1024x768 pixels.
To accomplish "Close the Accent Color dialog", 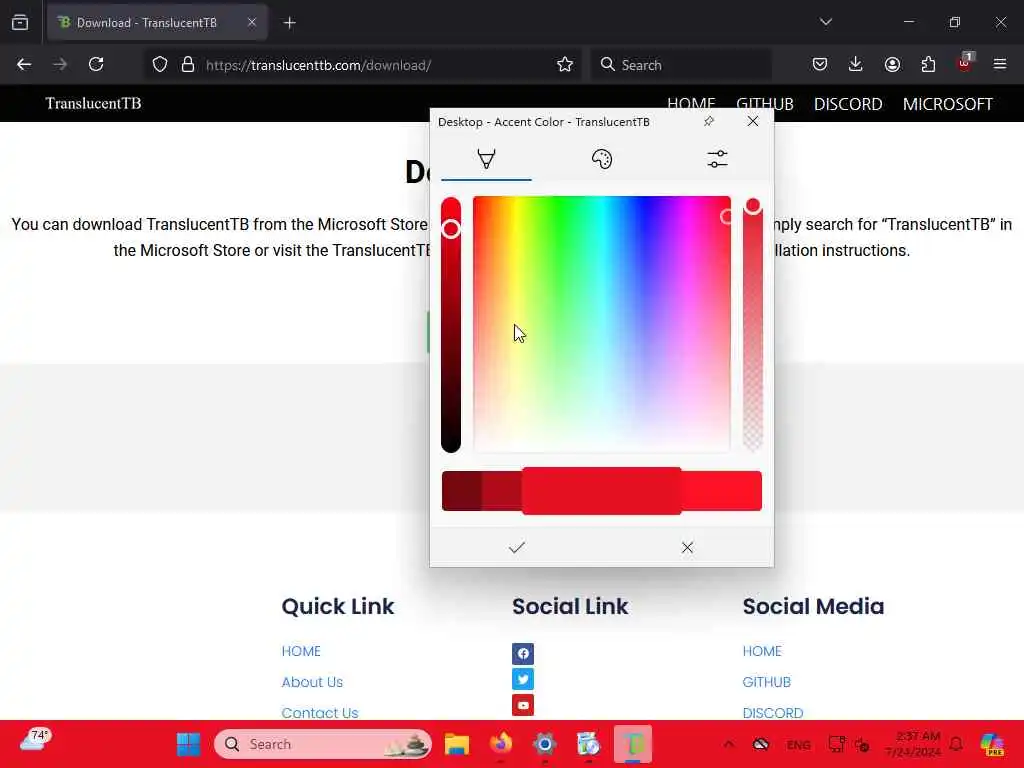I will point(753,121).
